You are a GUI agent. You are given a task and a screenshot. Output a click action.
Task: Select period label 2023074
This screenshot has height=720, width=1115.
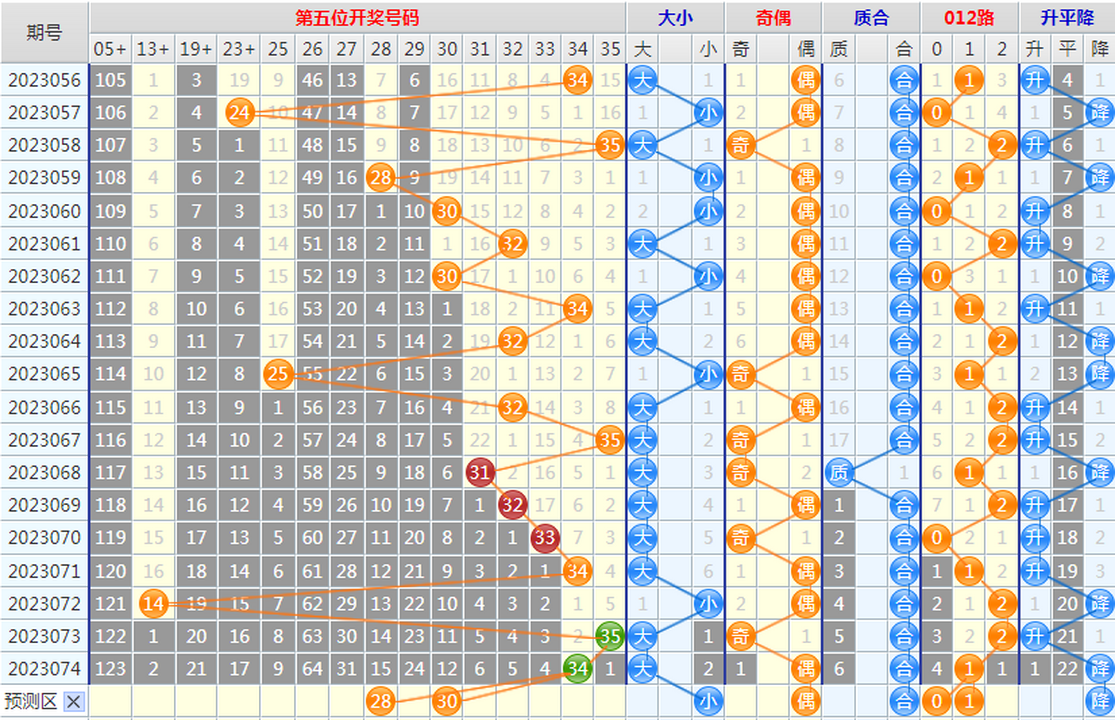tap(44, 669)
